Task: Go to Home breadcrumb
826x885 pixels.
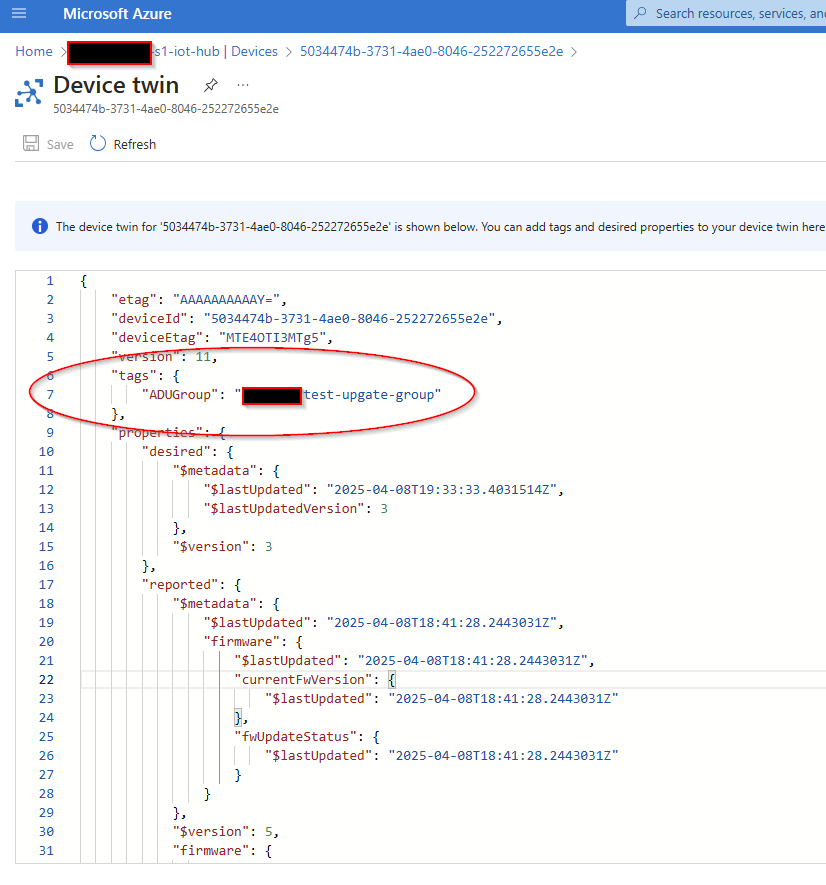Action: click(34, 51)
